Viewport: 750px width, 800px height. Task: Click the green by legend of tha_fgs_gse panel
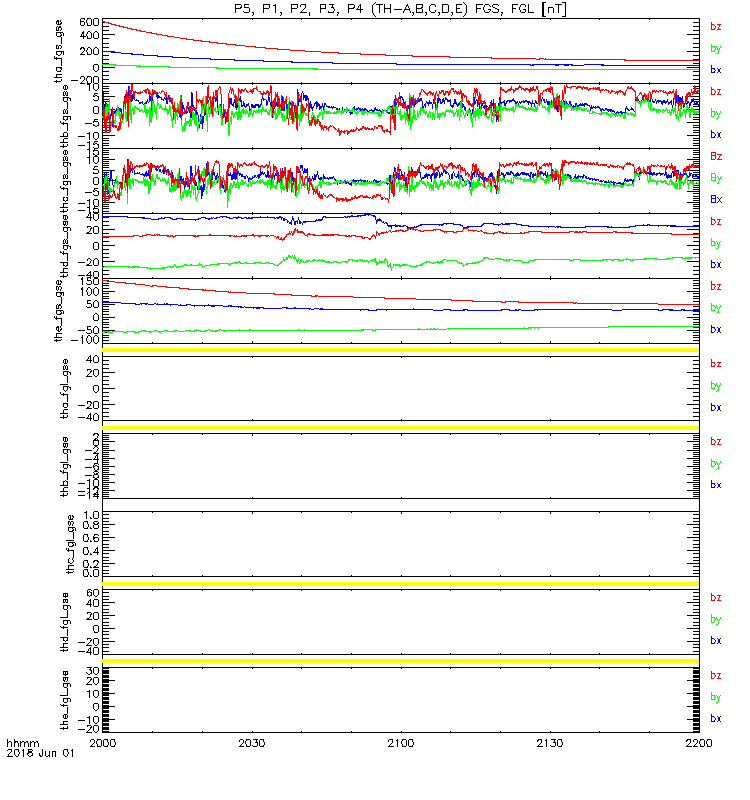(x=716, y=48)
